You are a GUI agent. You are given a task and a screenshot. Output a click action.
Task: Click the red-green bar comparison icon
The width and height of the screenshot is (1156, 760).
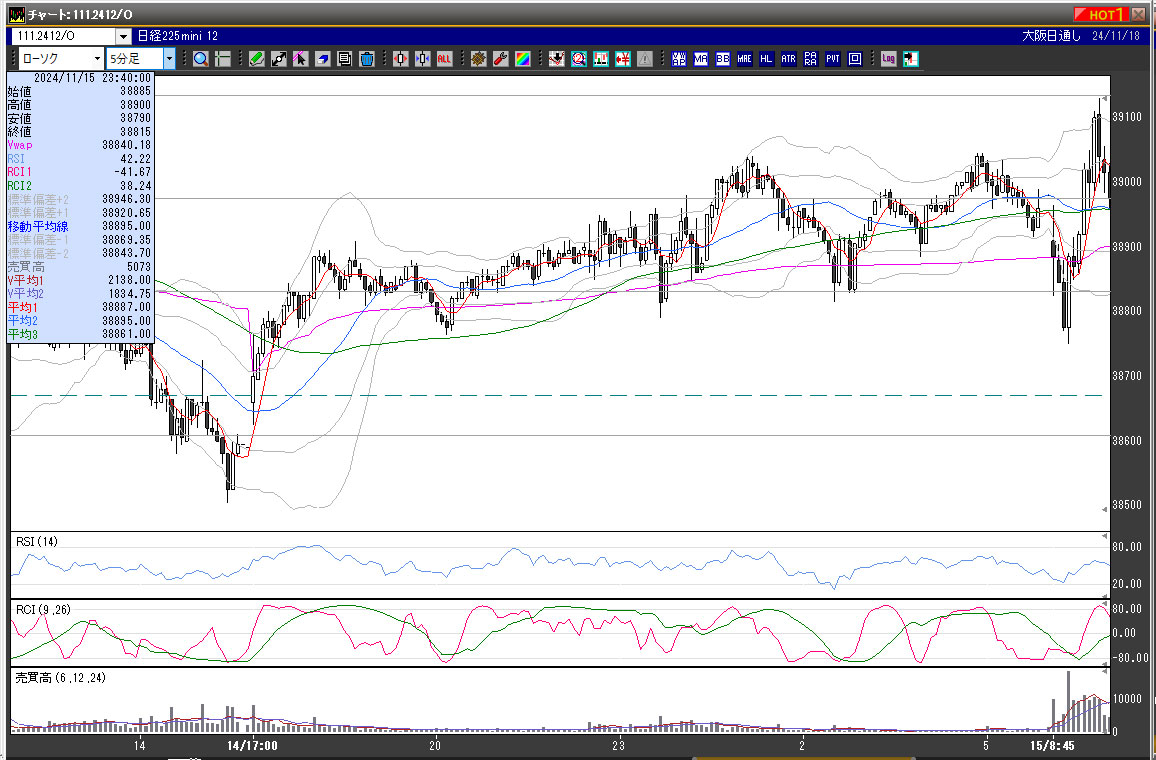tap(601, 59)
